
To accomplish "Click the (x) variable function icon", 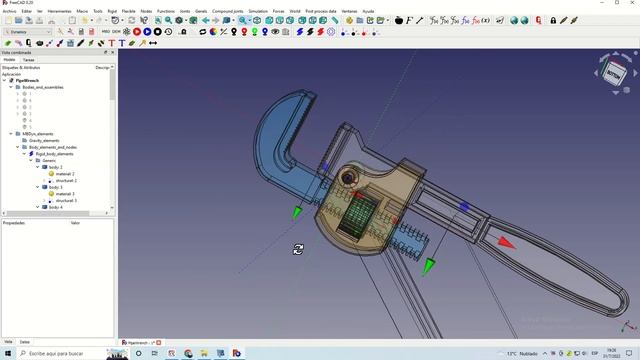I will tap(486, 20).
